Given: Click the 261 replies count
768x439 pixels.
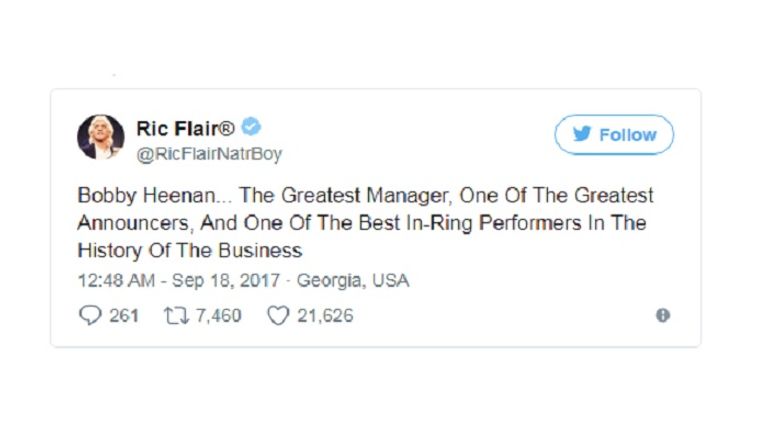Looking at the screenshot, I should point(124,316).
